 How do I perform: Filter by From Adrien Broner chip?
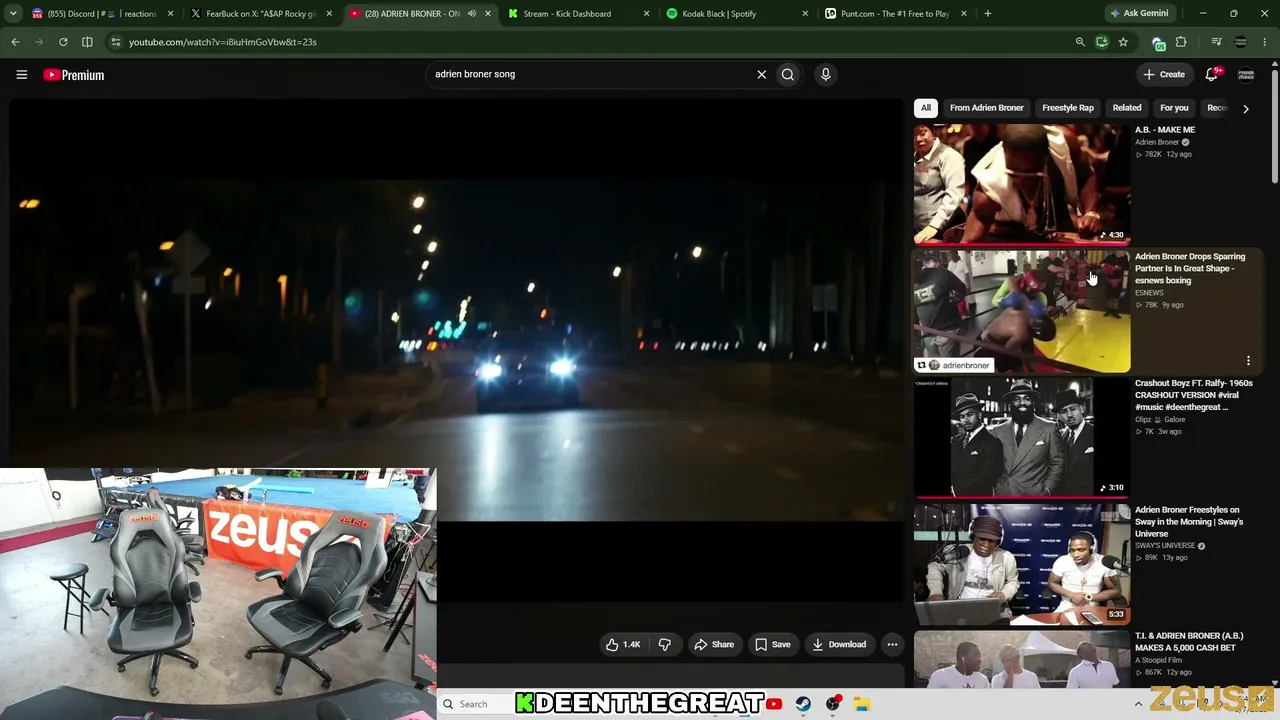(987, 108)
